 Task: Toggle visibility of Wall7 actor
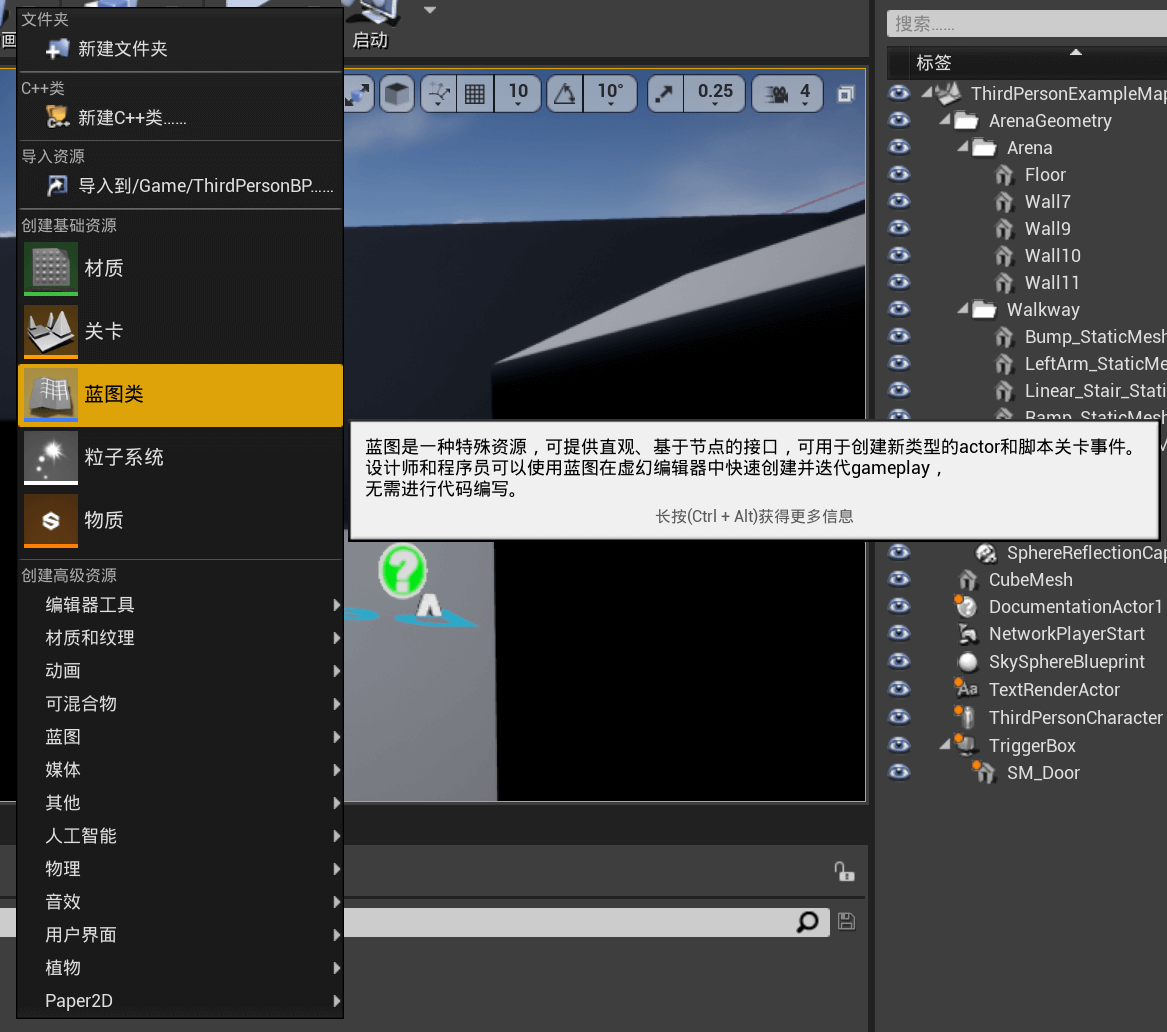tap(899, 201)
